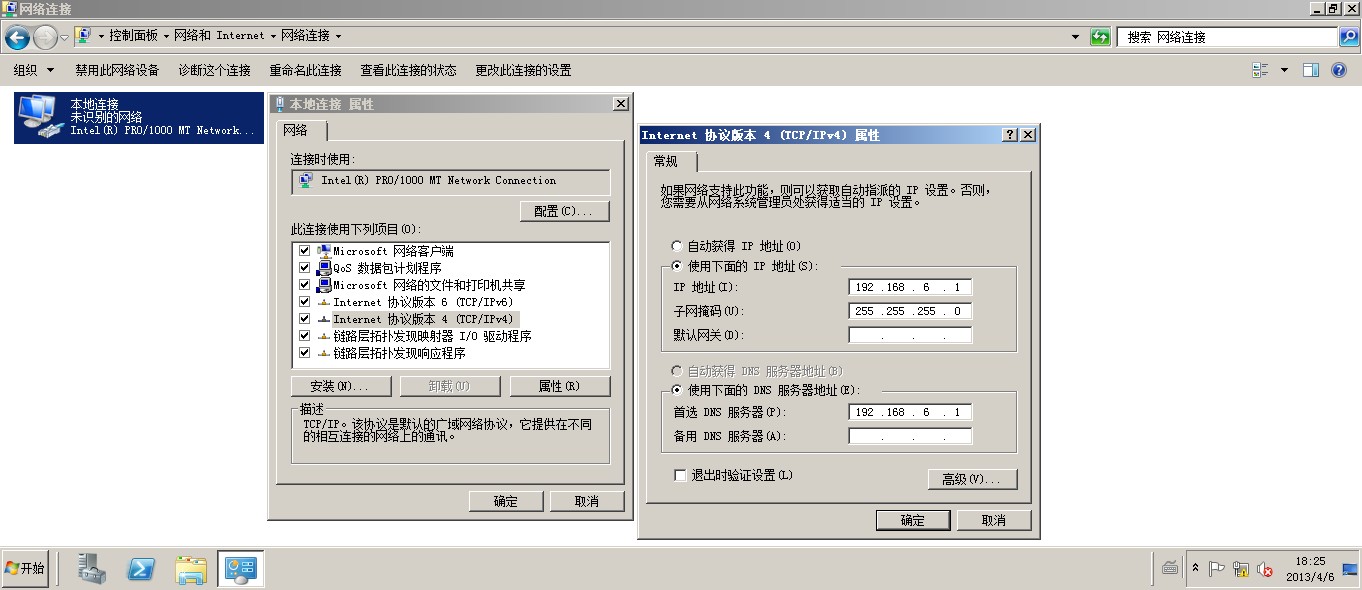Screen dimensions: 1362x590
Task: Click 确定 in IPv4 properties dialog
Action: pos(913,520)
